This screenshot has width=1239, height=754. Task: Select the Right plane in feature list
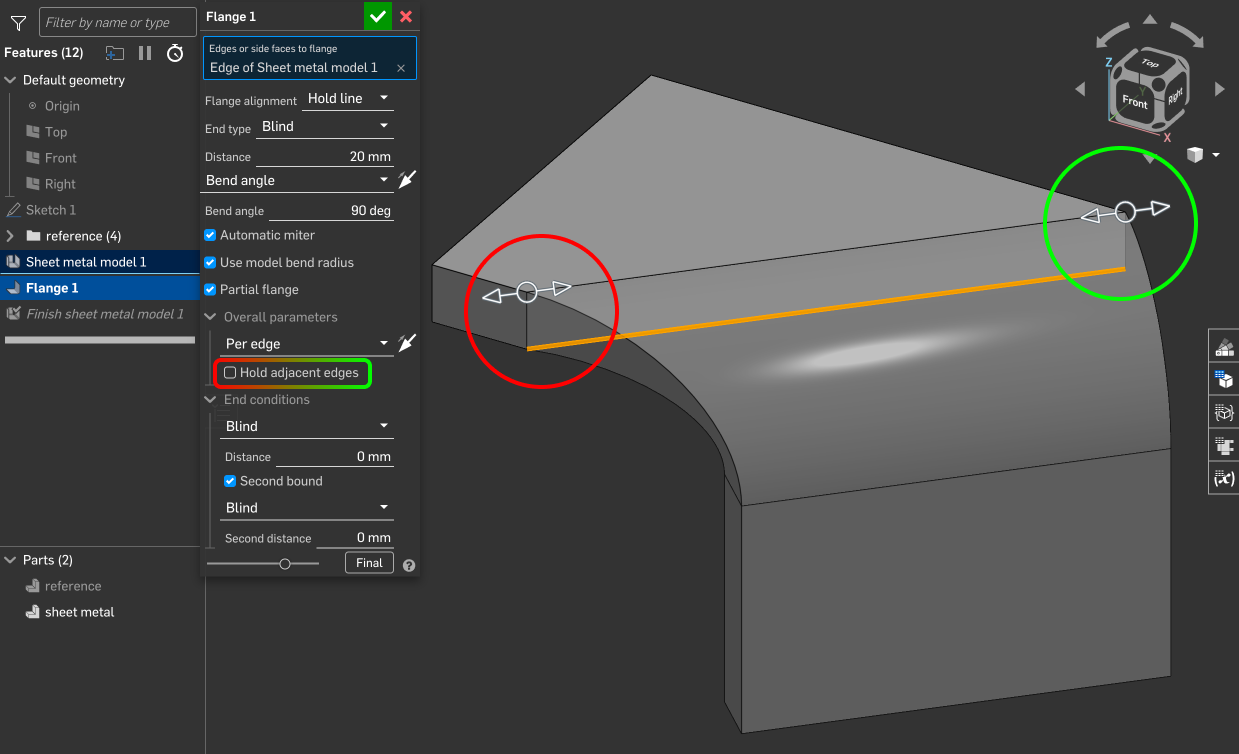click(x=60, y=184)
